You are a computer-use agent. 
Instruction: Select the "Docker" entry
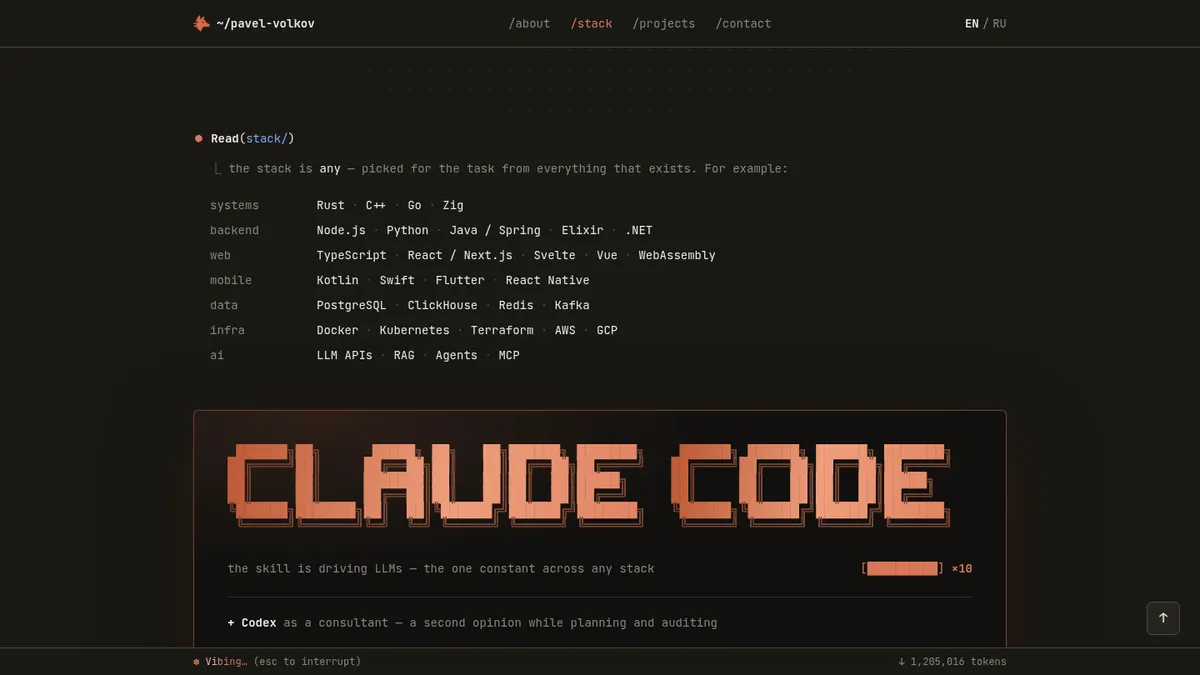(338, 330)
